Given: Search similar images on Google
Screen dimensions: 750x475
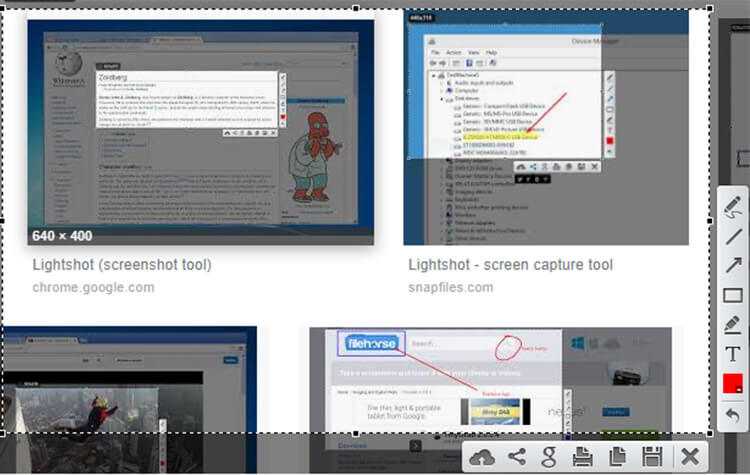Looking at the screenshot, I should 549,457.
